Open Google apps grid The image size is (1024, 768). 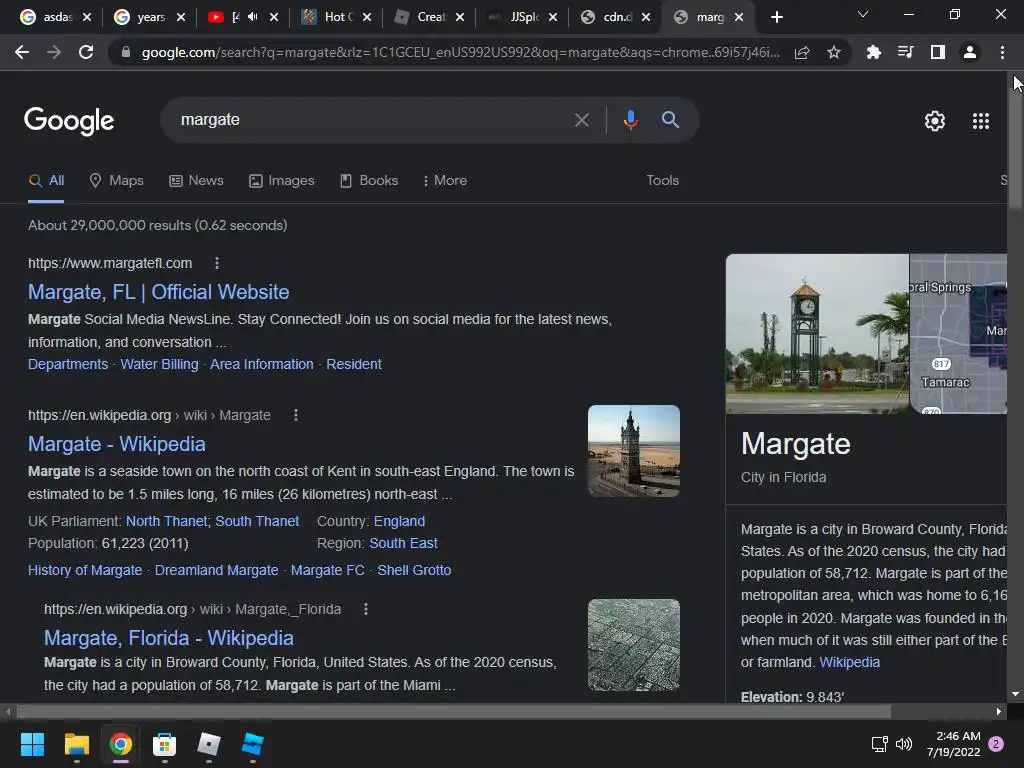[x=981, y=121]
